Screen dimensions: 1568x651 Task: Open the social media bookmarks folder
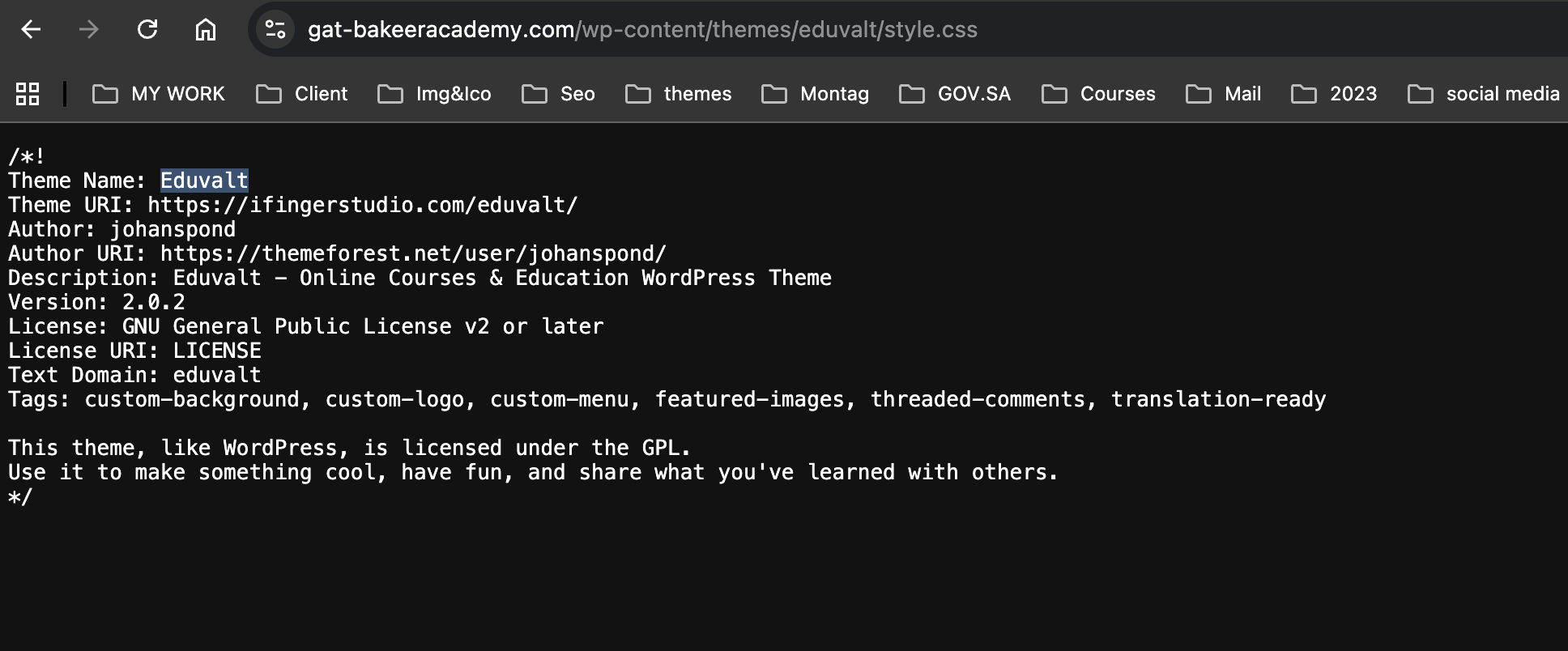[x=1484, y=94]
